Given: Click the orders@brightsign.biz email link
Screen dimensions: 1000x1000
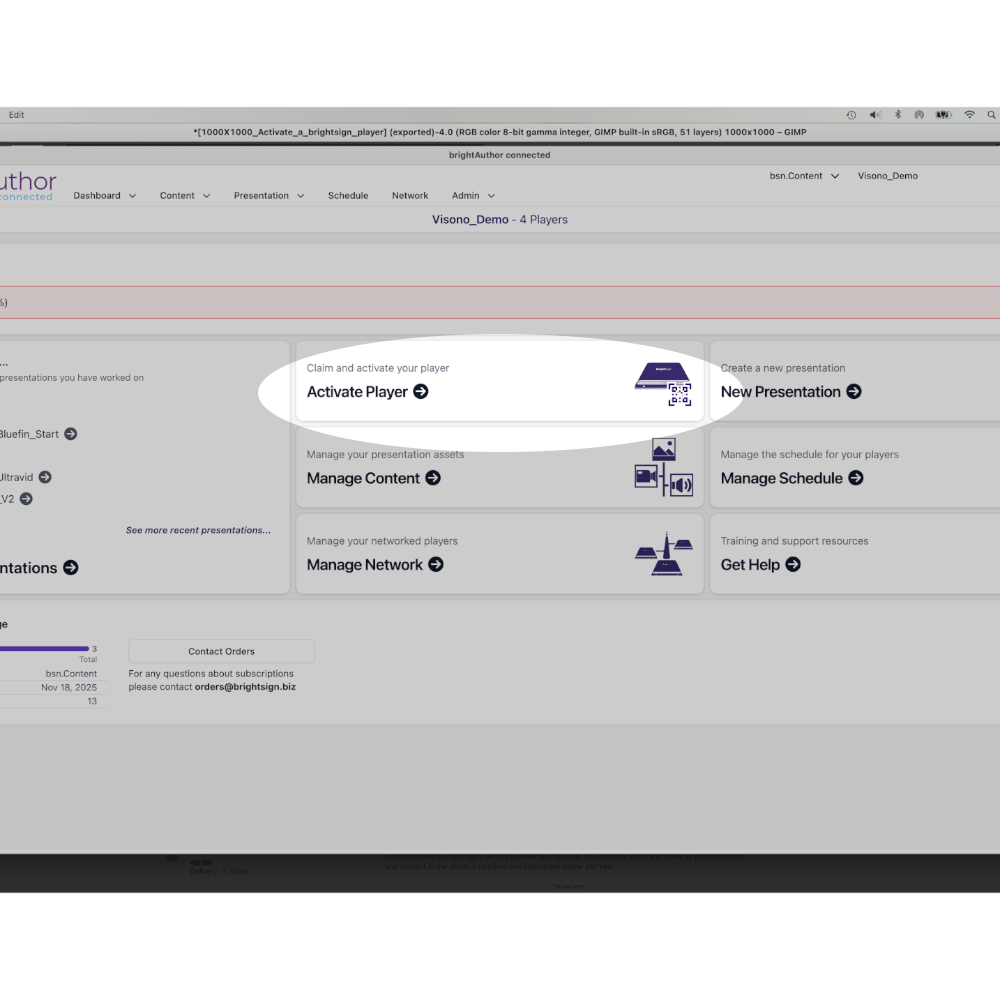Looking at the screenshot, I should point(246,687).
